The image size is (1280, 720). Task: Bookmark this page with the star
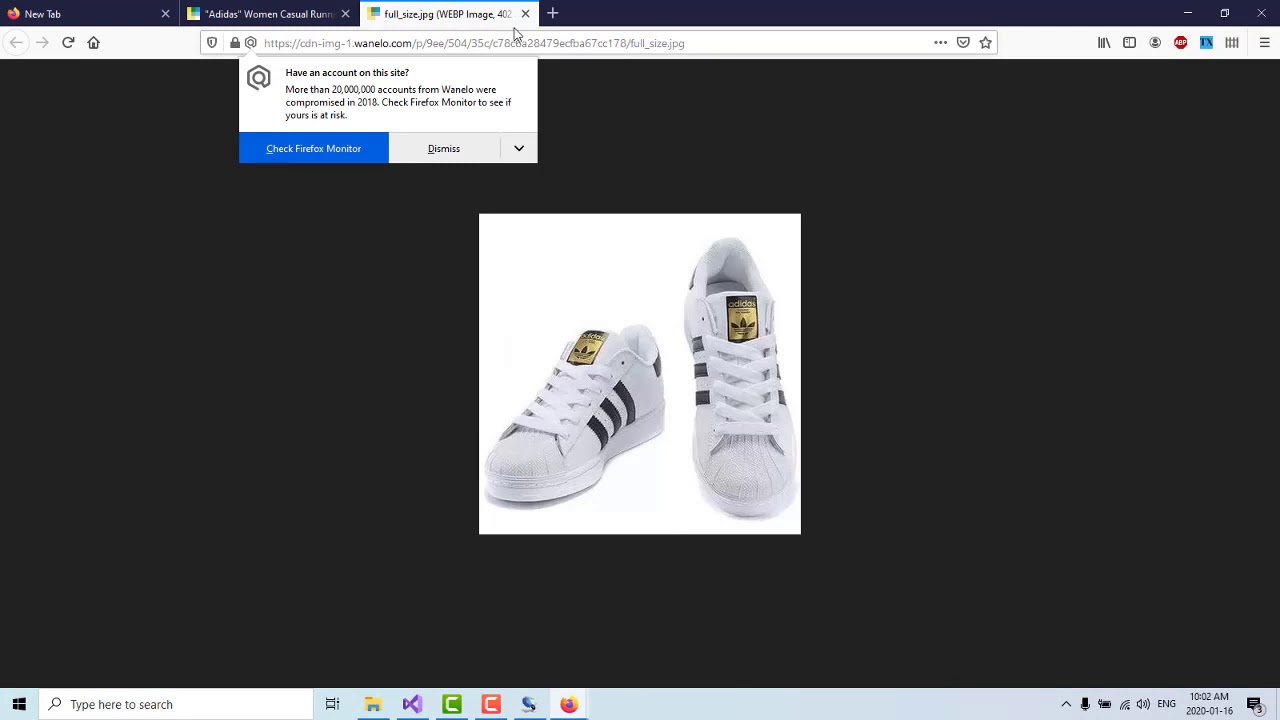pos(986,43)
